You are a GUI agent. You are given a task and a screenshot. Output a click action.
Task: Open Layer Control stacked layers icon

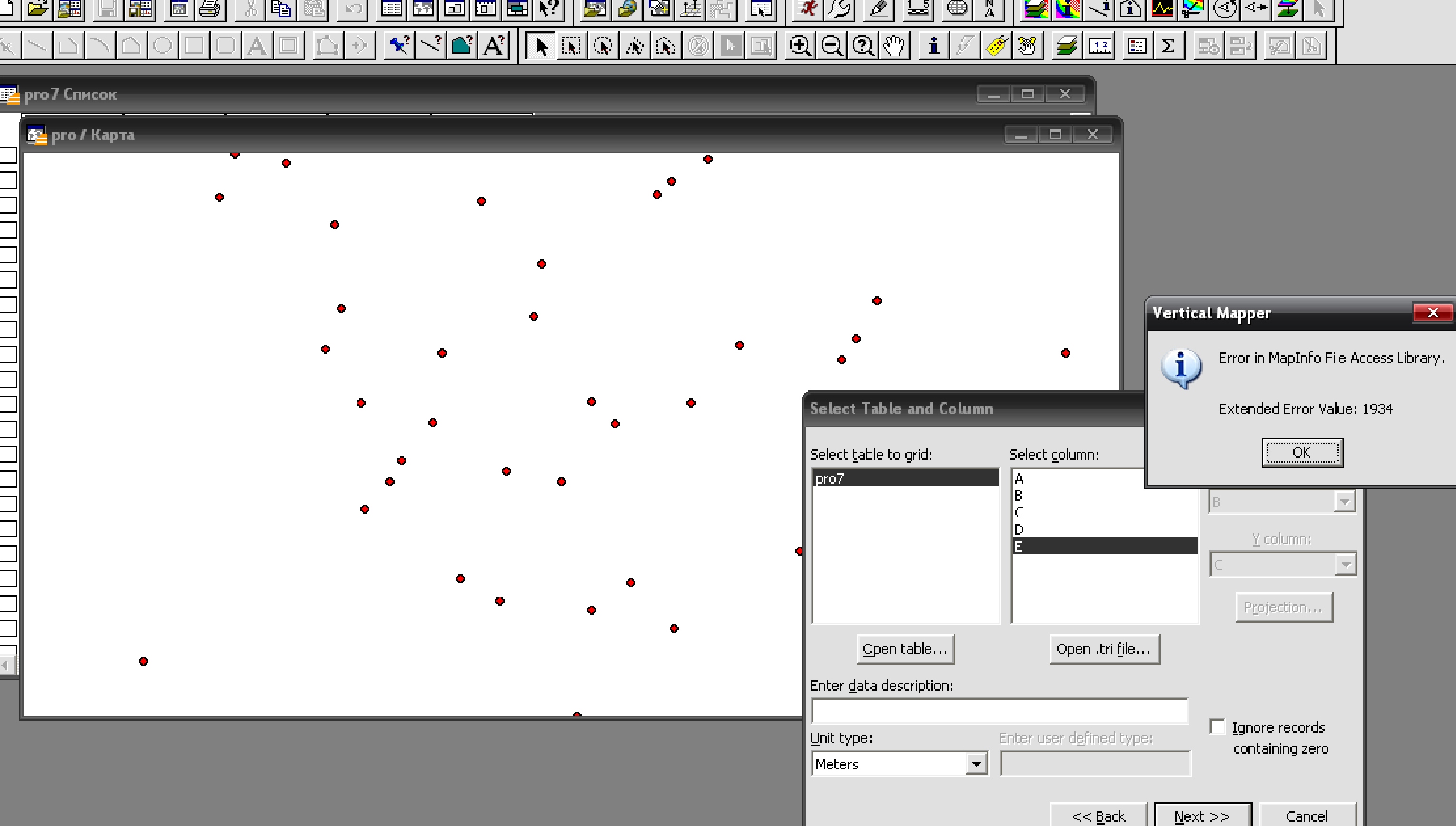click(x=1066, y=46)
